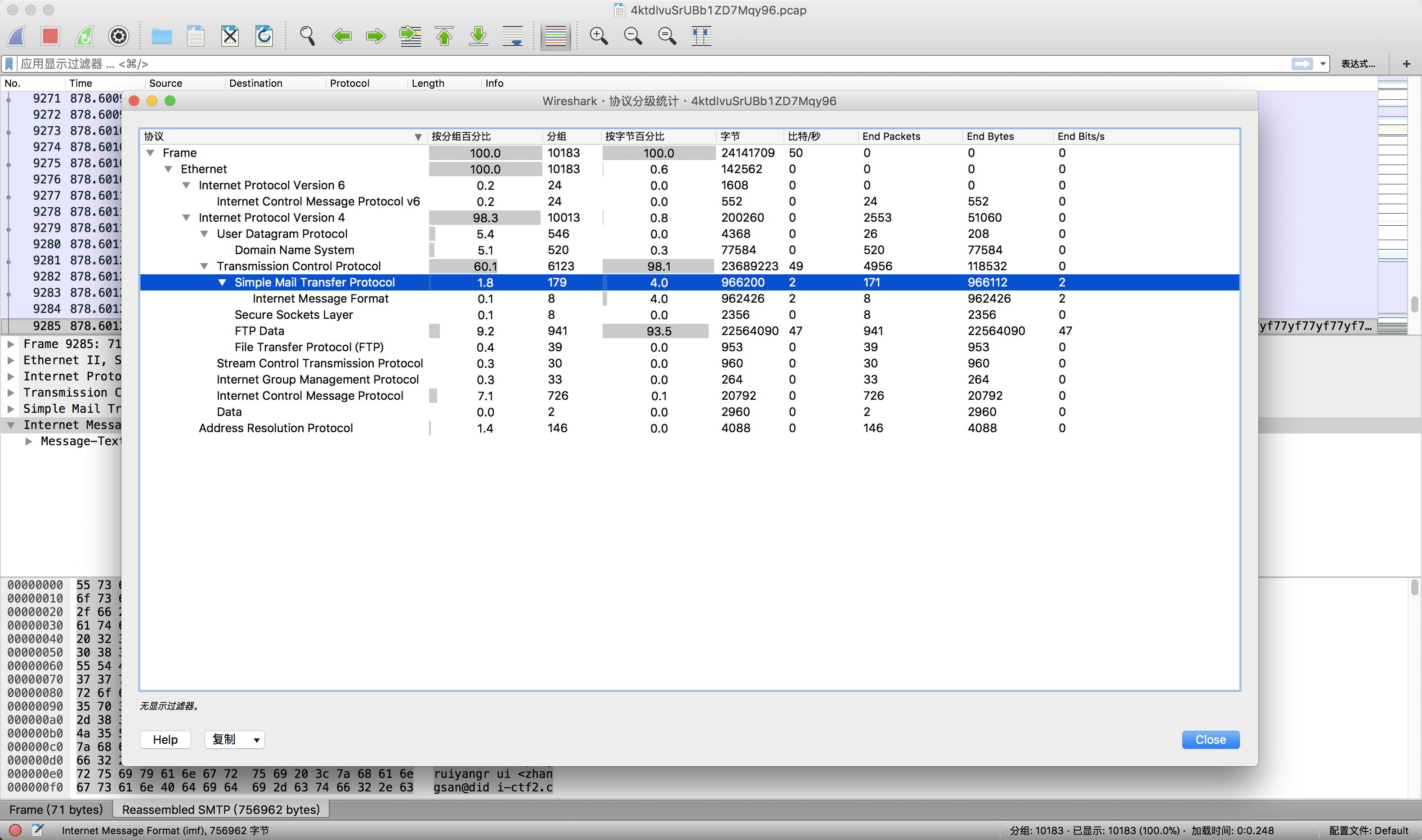Switch to the Reassembled SMTP tab
This screenshot has width=1422, height=840.
tap(221, 809)
